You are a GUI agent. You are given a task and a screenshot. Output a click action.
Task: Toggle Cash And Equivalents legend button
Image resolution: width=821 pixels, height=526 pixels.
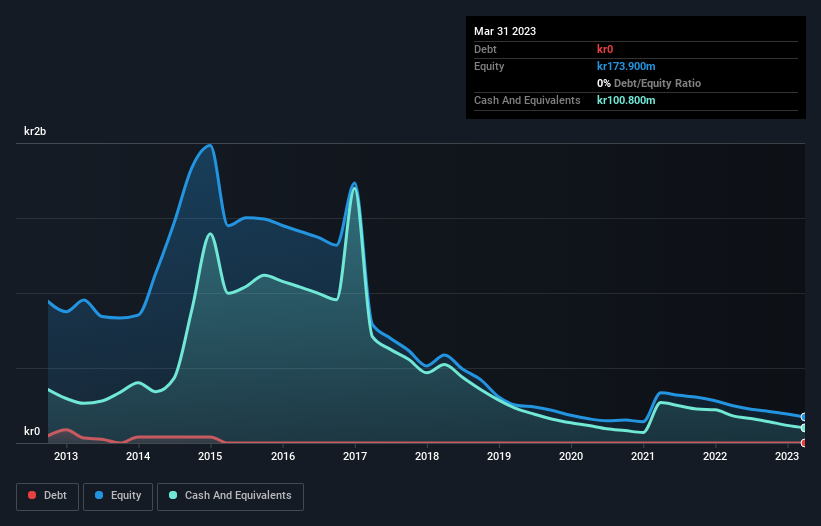coord(230,496)
